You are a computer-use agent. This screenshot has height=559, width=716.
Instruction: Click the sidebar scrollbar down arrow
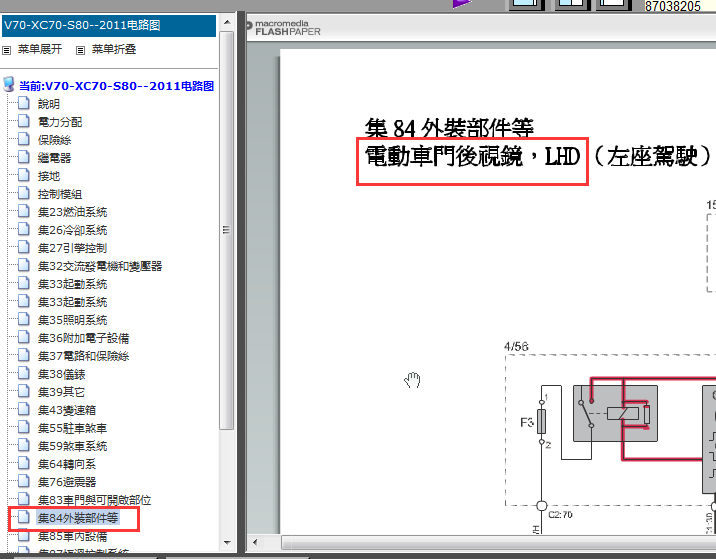[227, 543]
